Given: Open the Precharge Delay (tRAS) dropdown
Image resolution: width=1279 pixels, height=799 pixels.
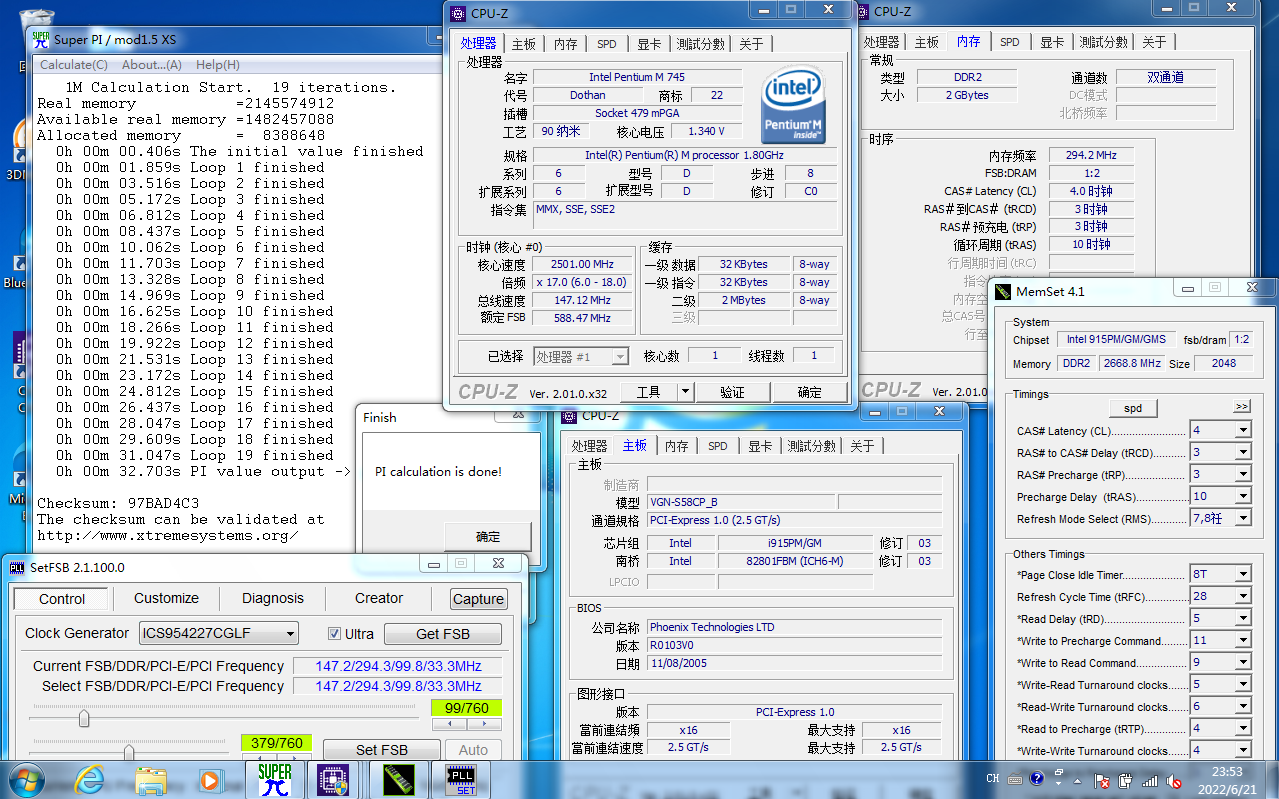Looking at the screenshot, I should [x=1243, y=497].
